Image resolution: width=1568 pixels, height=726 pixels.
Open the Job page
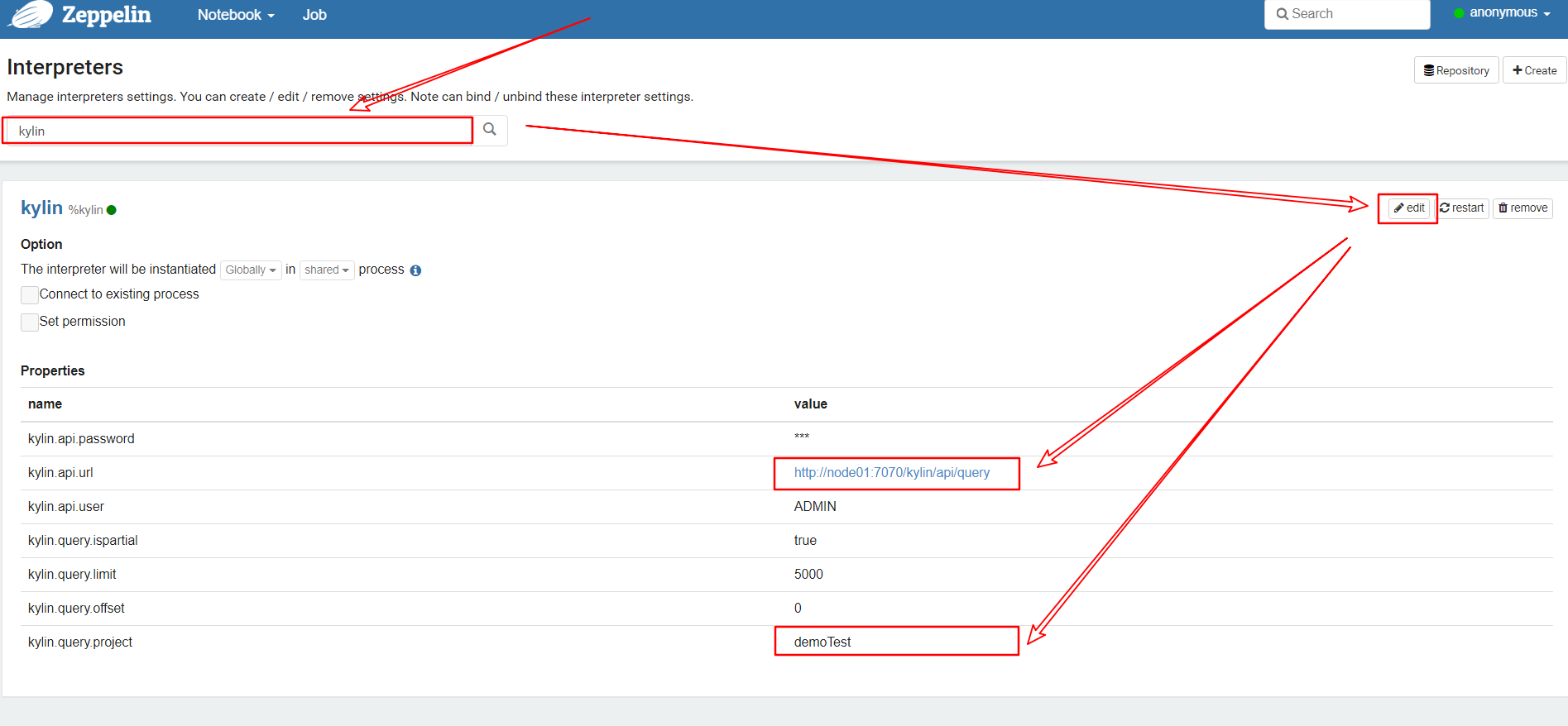pyautogui.click(x=314, y=15)
